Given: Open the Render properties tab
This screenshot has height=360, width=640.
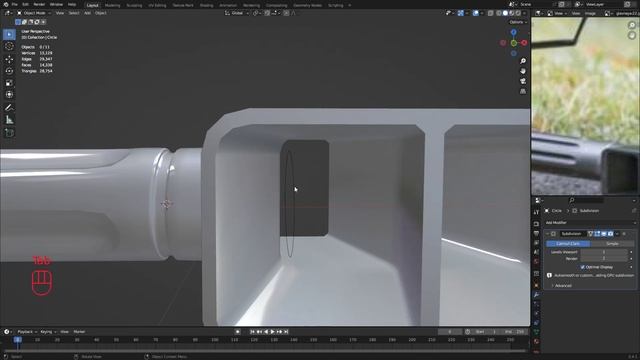Looking at the screenshot, I should [536, 224].
